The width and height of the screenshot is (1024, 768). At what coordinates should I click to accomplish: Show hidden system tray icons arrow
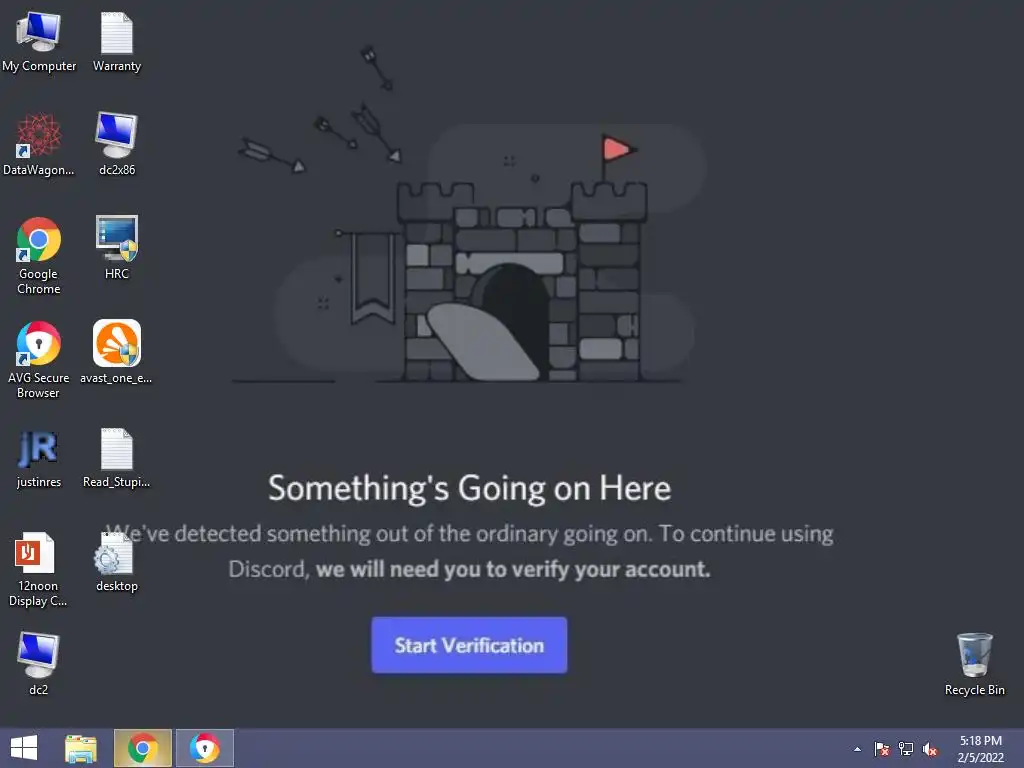[x=857, y=749]
